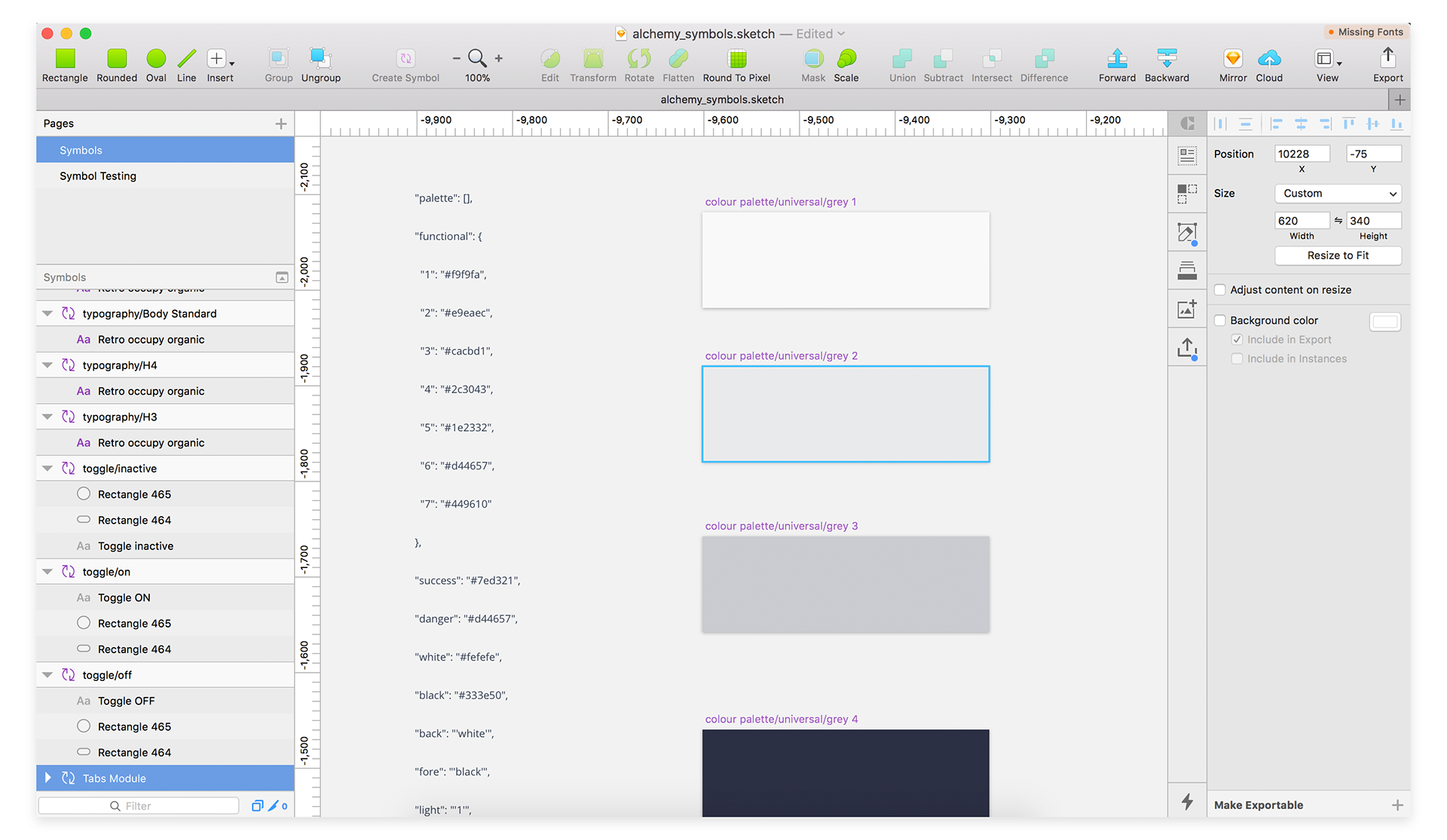The height and width of the screenshot is (840, 1447).
Task: Select the grey 3 colour artboard
Action: click(846, 584)
